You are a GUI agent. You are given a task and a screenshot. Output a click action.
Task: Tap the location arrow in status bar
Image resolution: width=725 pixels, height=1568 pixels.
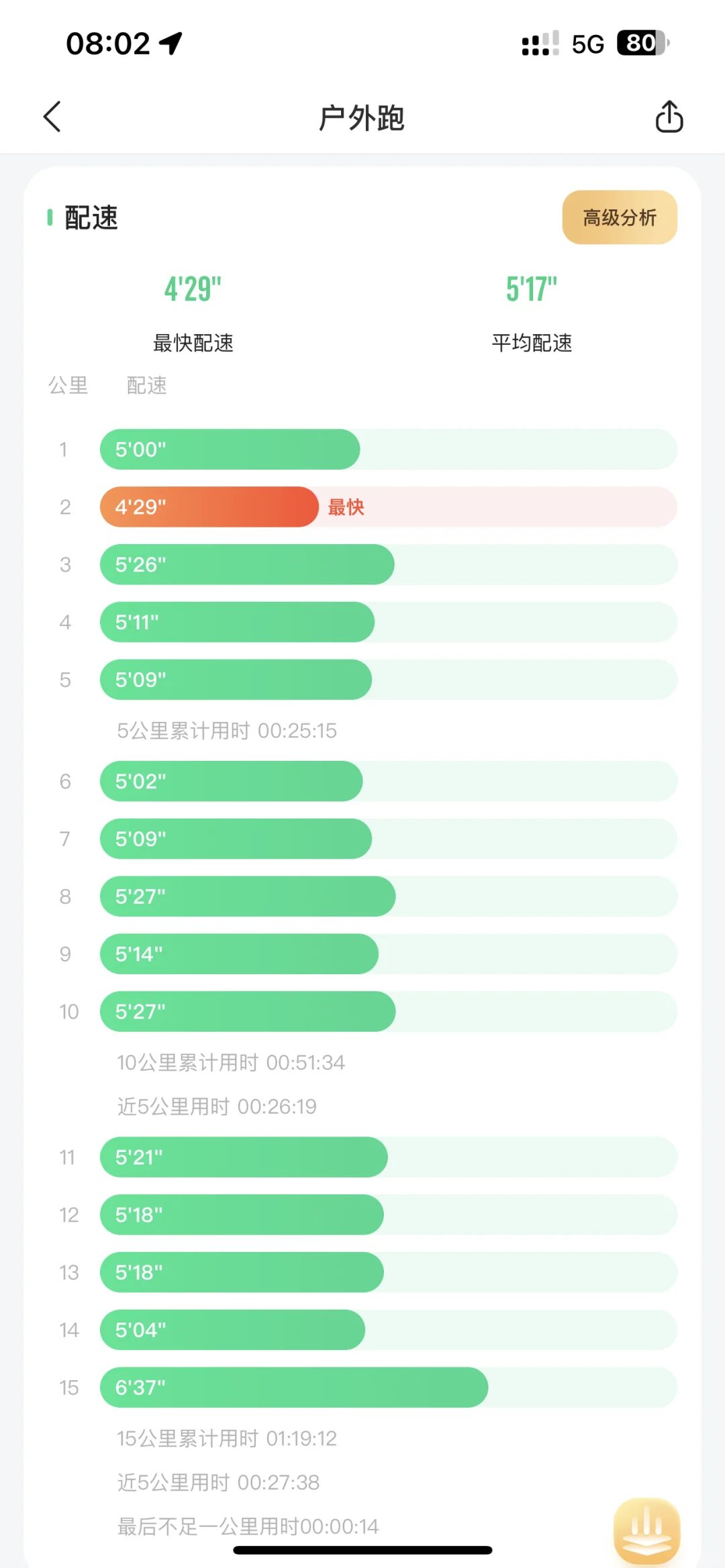[x=171, y=44]
